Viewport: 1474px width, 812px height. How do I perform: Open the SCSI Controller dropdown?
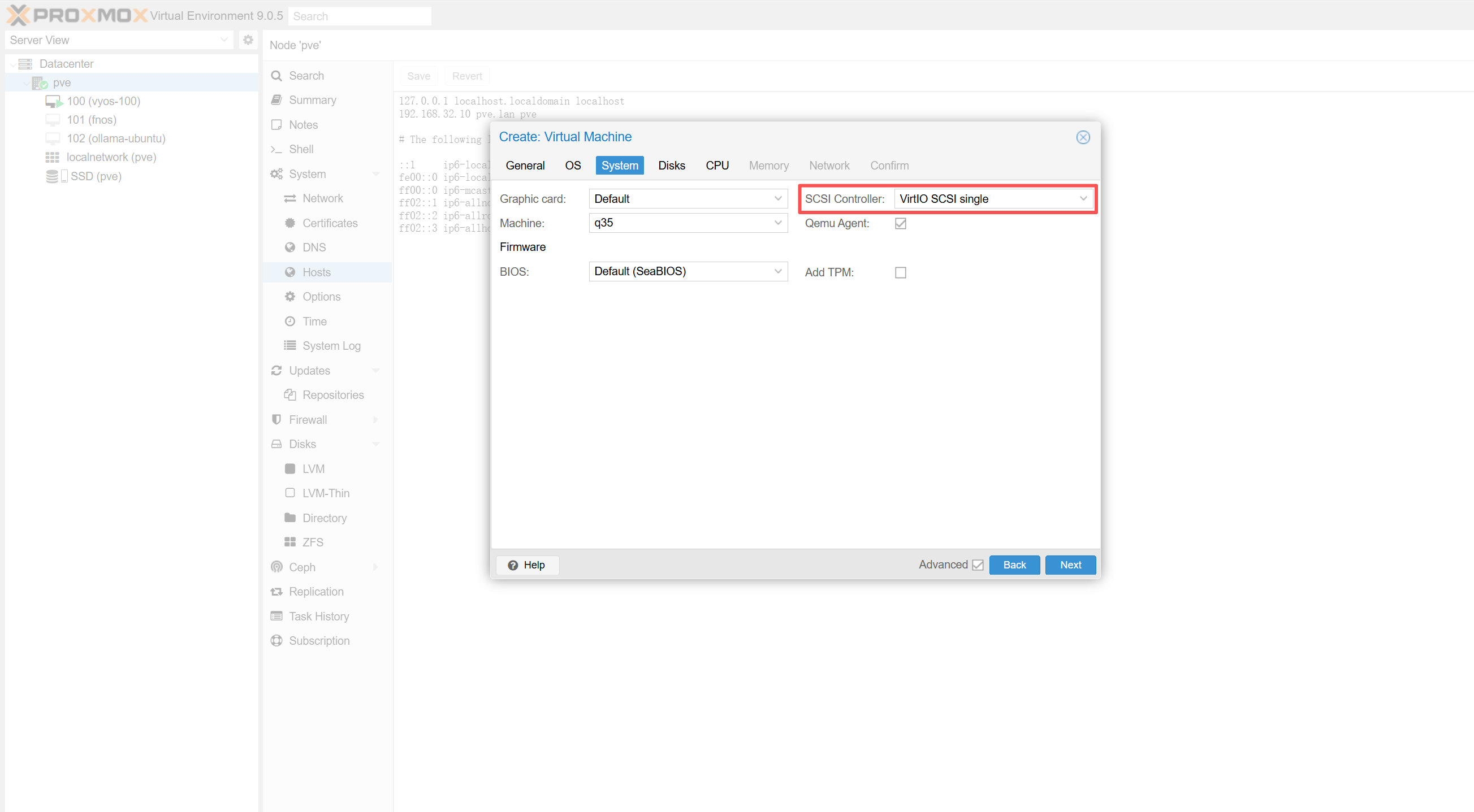pos(993,199)
